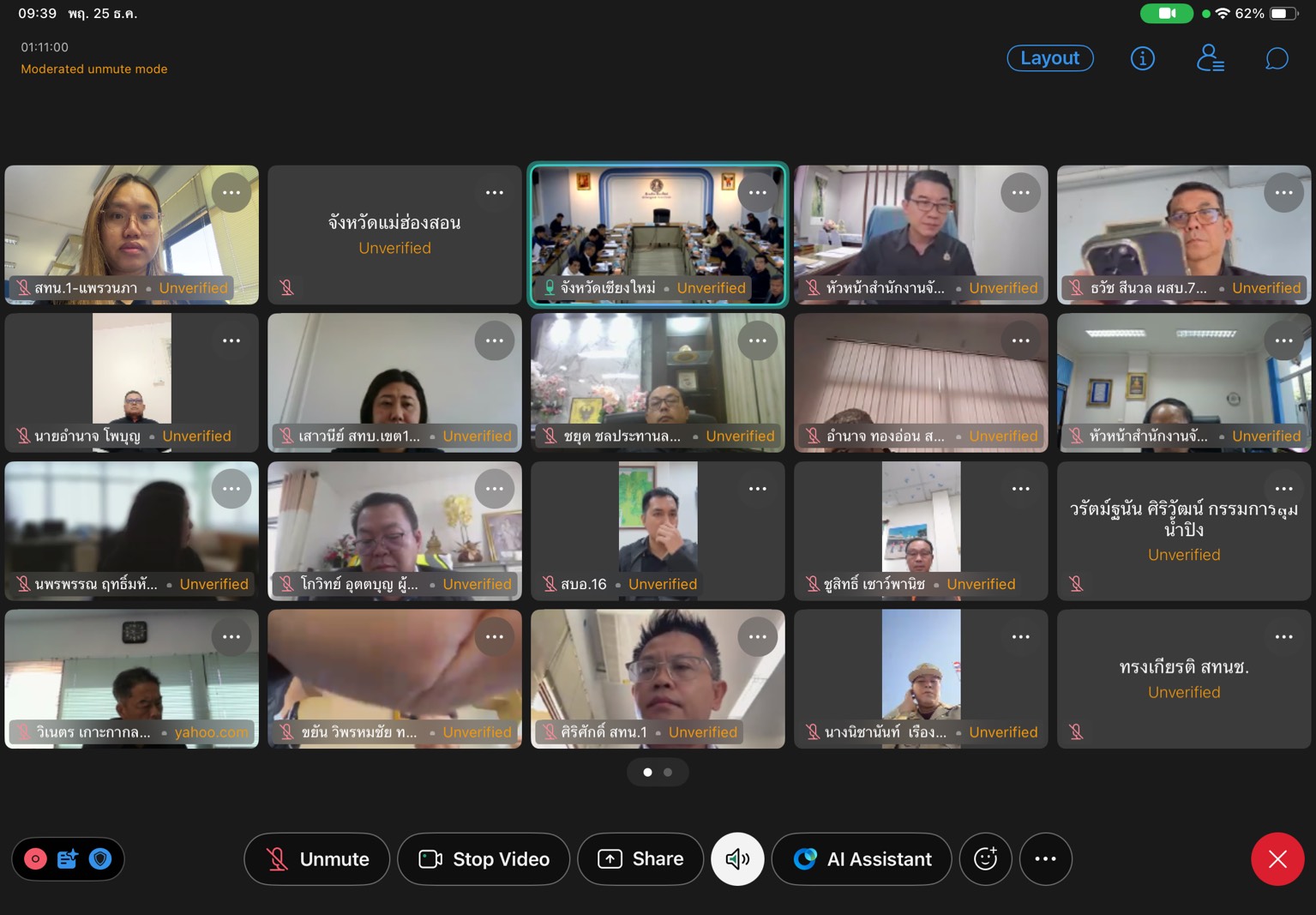Switch to the second page dot
Image resolution: width=1316 pixels, height=915 pixels.
click(668, 773)
